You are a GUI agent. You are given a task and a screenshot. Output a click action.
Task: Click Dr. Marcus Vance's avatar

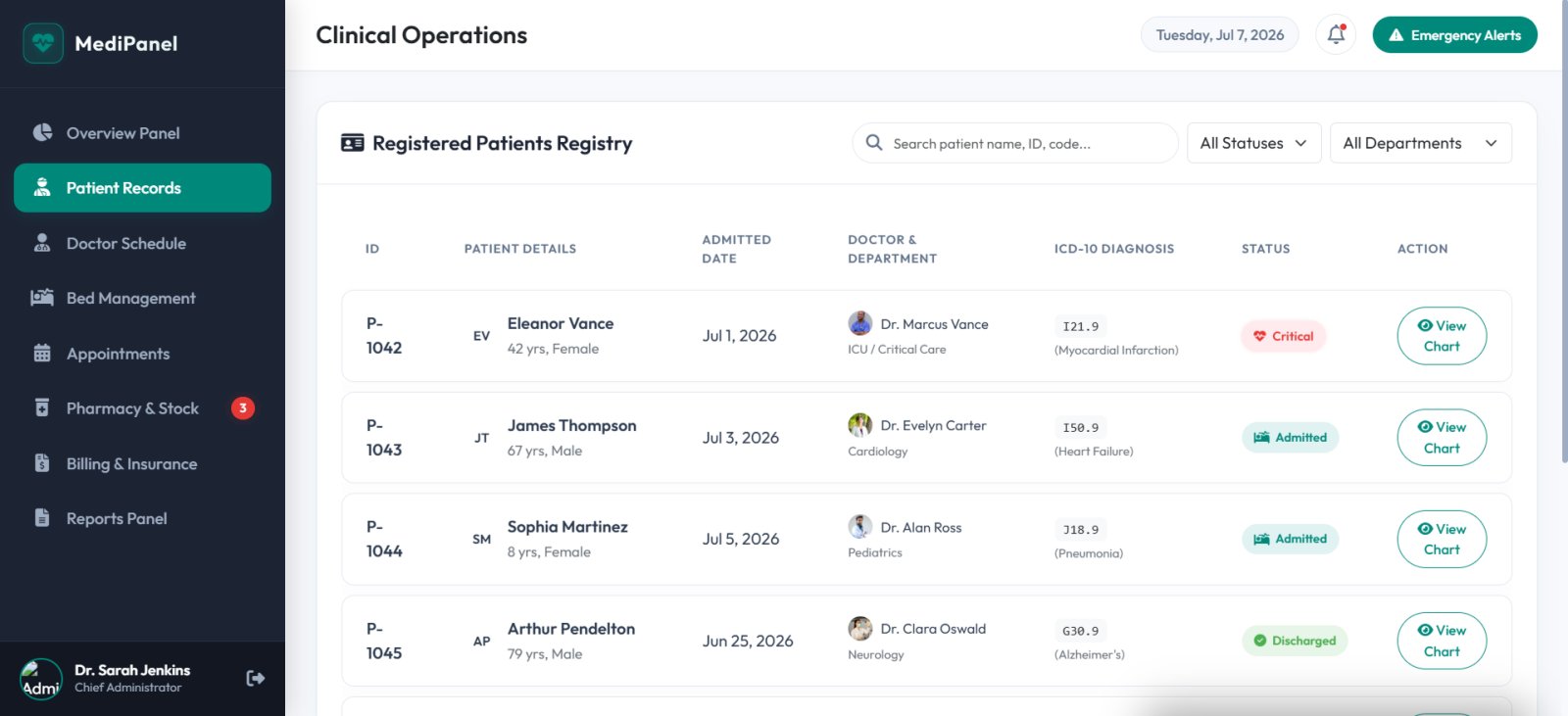[859, 323]
